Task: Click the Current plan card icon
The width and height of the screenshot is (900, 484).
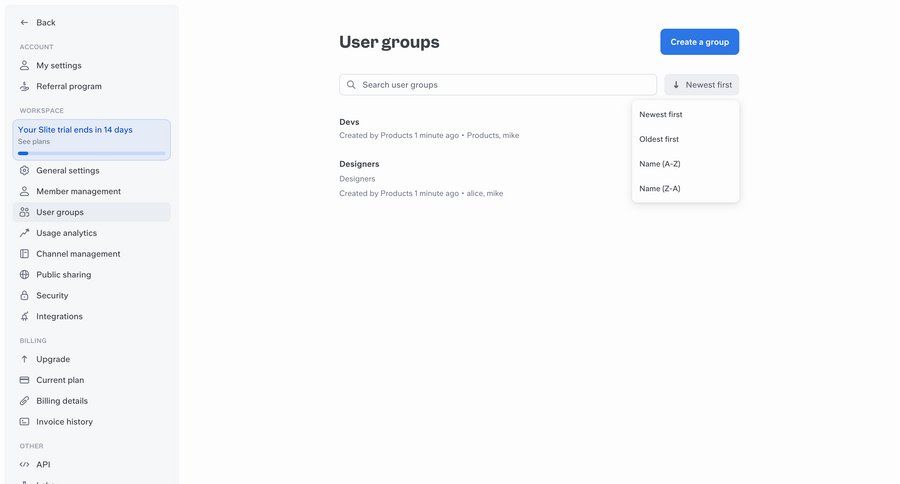Action: [x=25, y=380]
